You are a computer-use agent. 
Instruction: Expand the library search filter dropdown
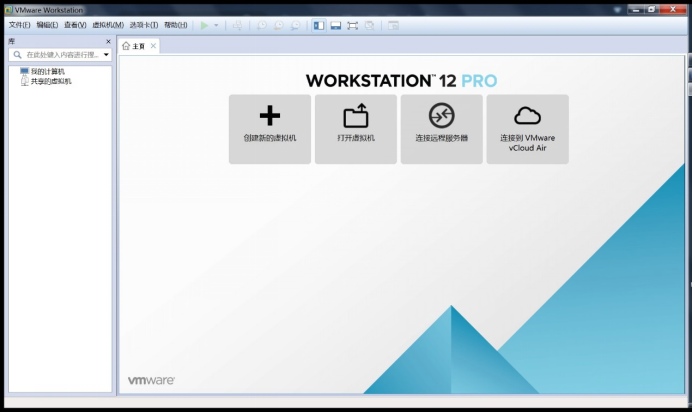(x=107, y=55)
